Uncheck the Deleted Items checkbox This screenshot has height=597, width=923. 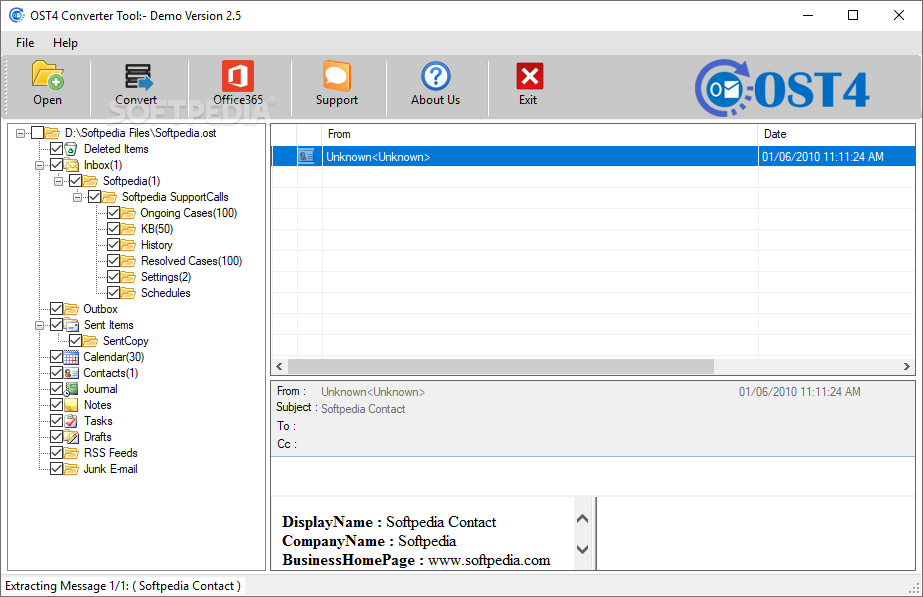57,148
